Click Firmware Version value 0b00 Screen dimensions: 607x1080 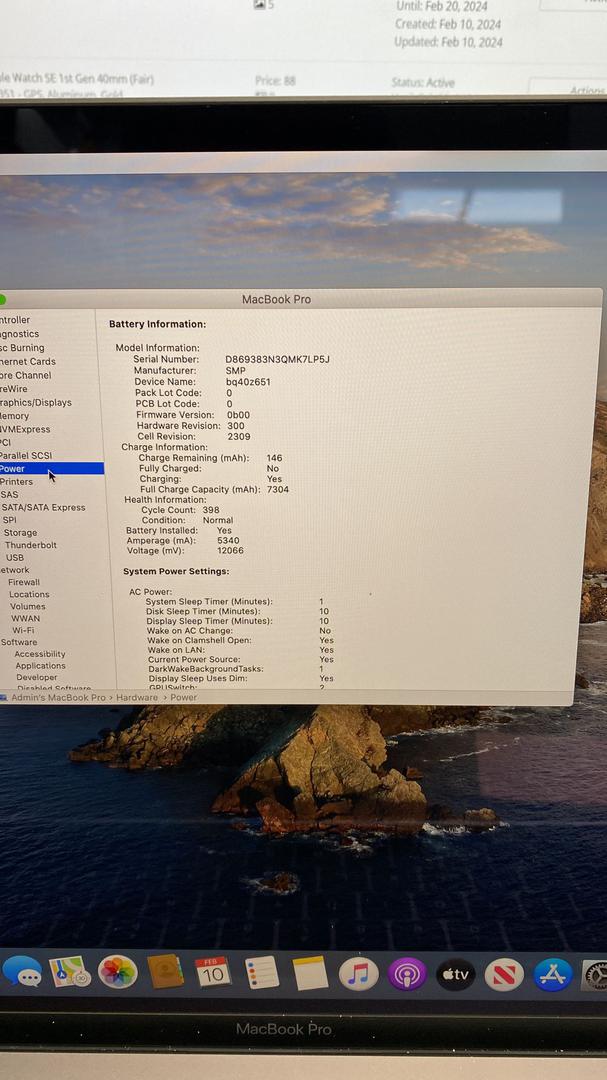238,415
